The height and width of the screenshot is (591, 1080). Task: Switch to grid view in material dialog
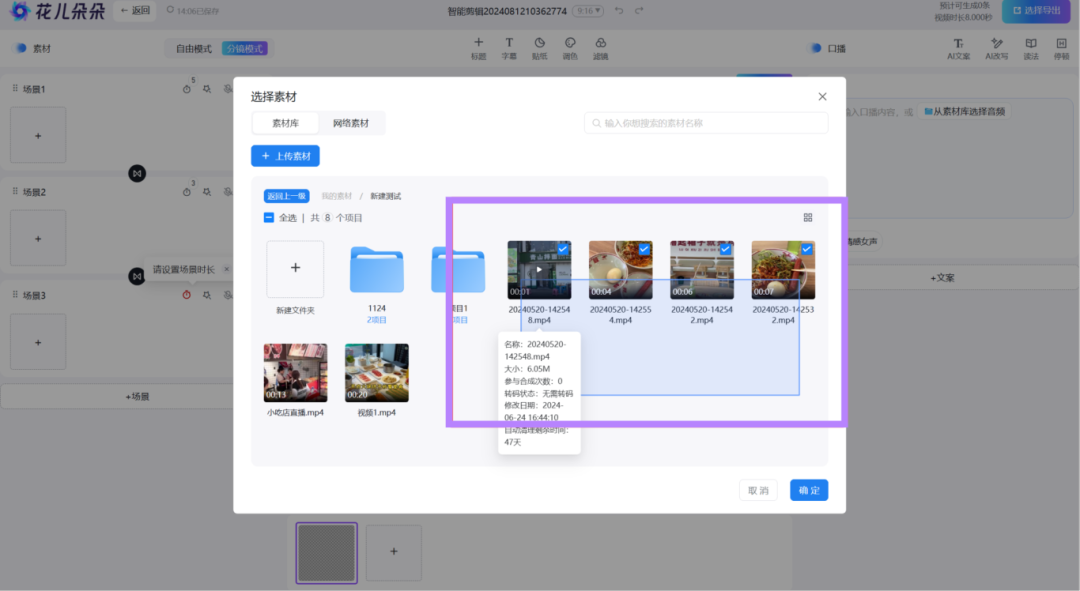click(x=808, y=218)
